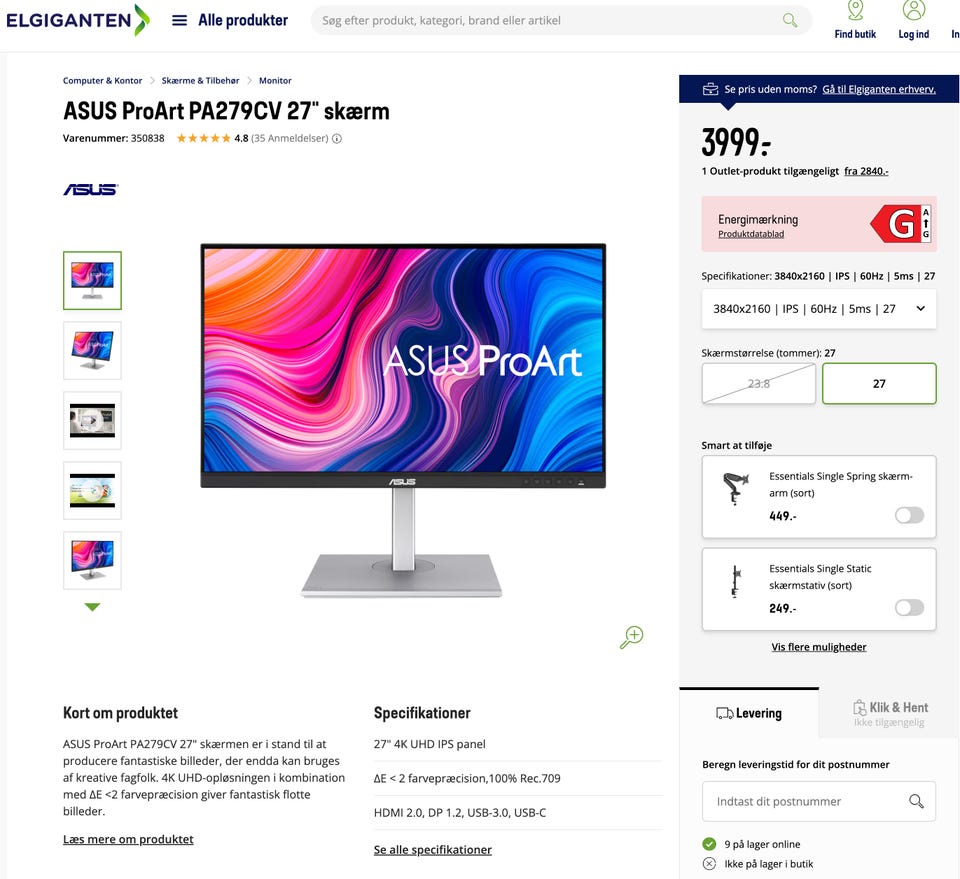The height and width of the screenshot is (879, 960).
Task: Click the Elgiganten logo
Action: (x=78, y=20)
